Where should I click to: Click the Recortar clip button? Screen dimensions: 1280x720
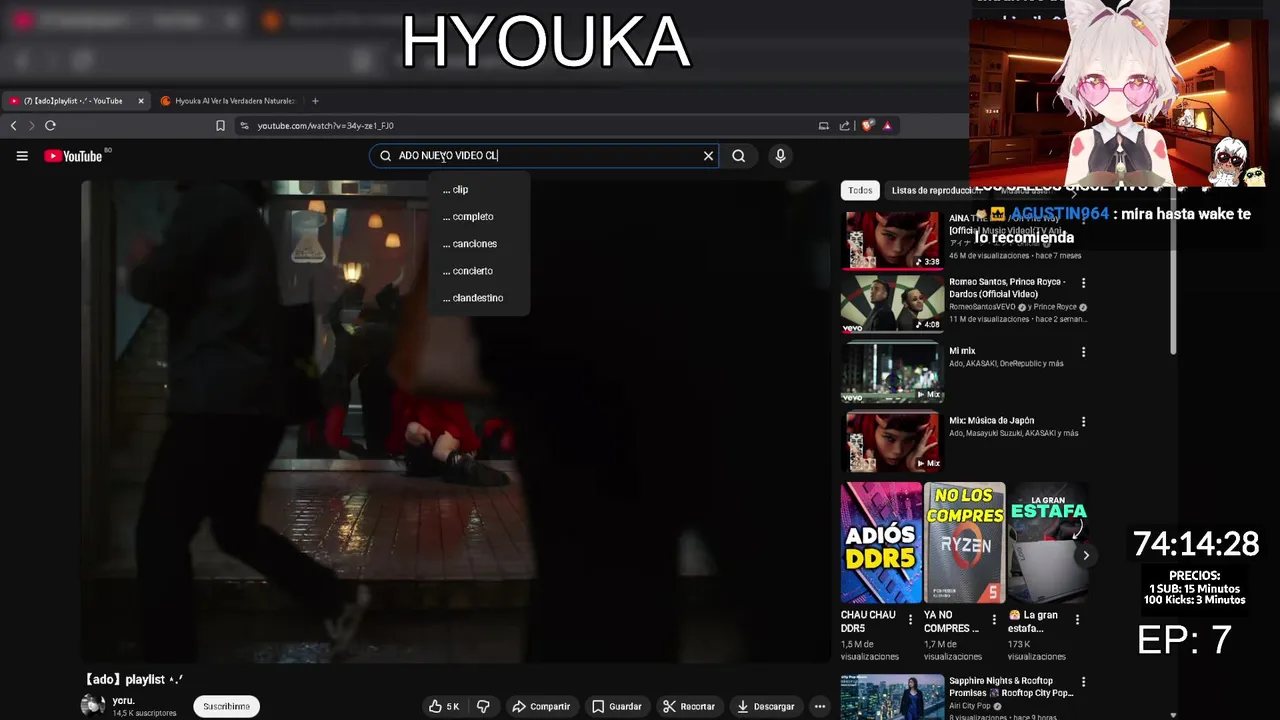point(689,706)
